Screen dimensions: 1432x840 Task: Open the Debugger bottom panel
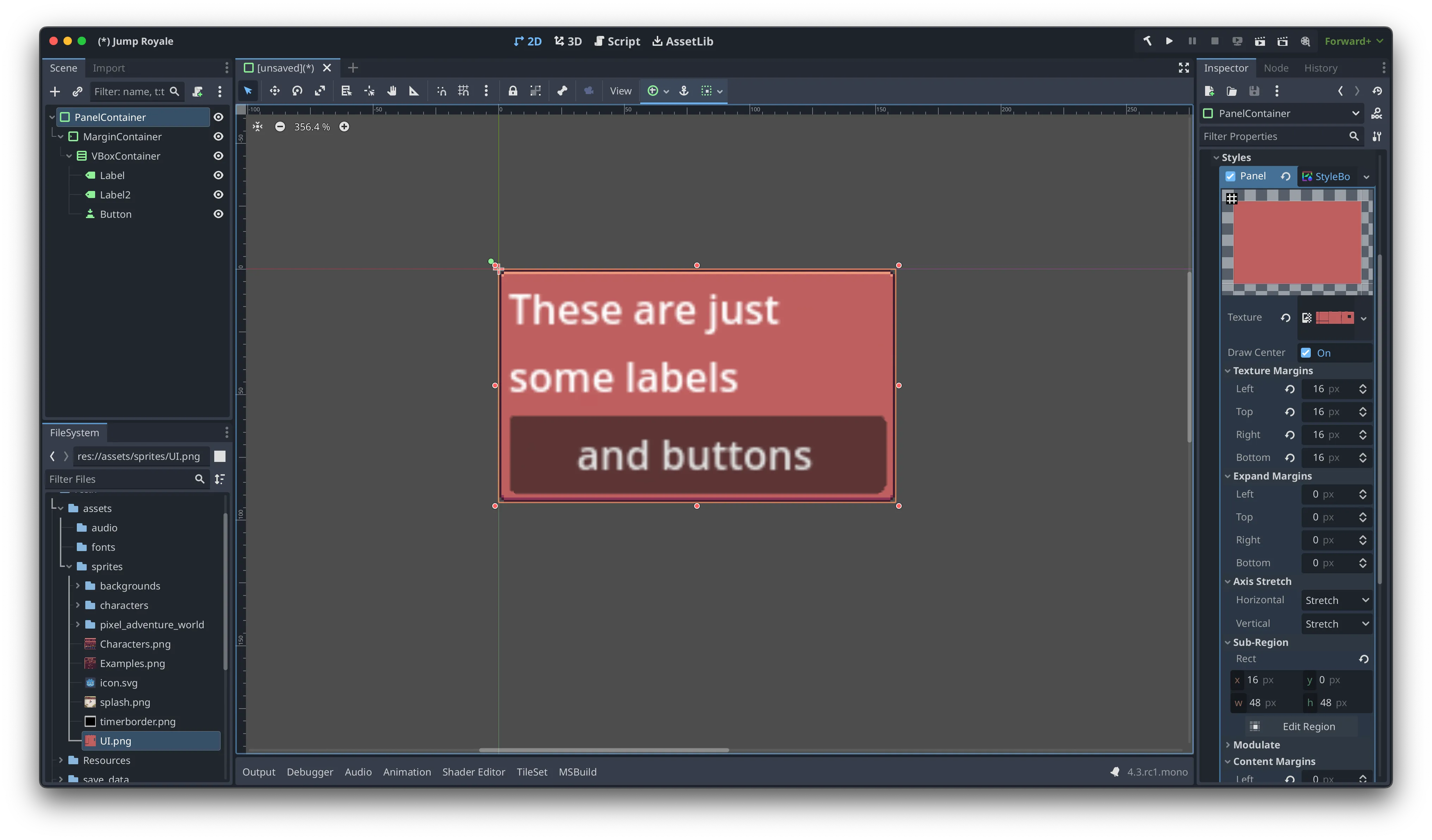point(310,772)
